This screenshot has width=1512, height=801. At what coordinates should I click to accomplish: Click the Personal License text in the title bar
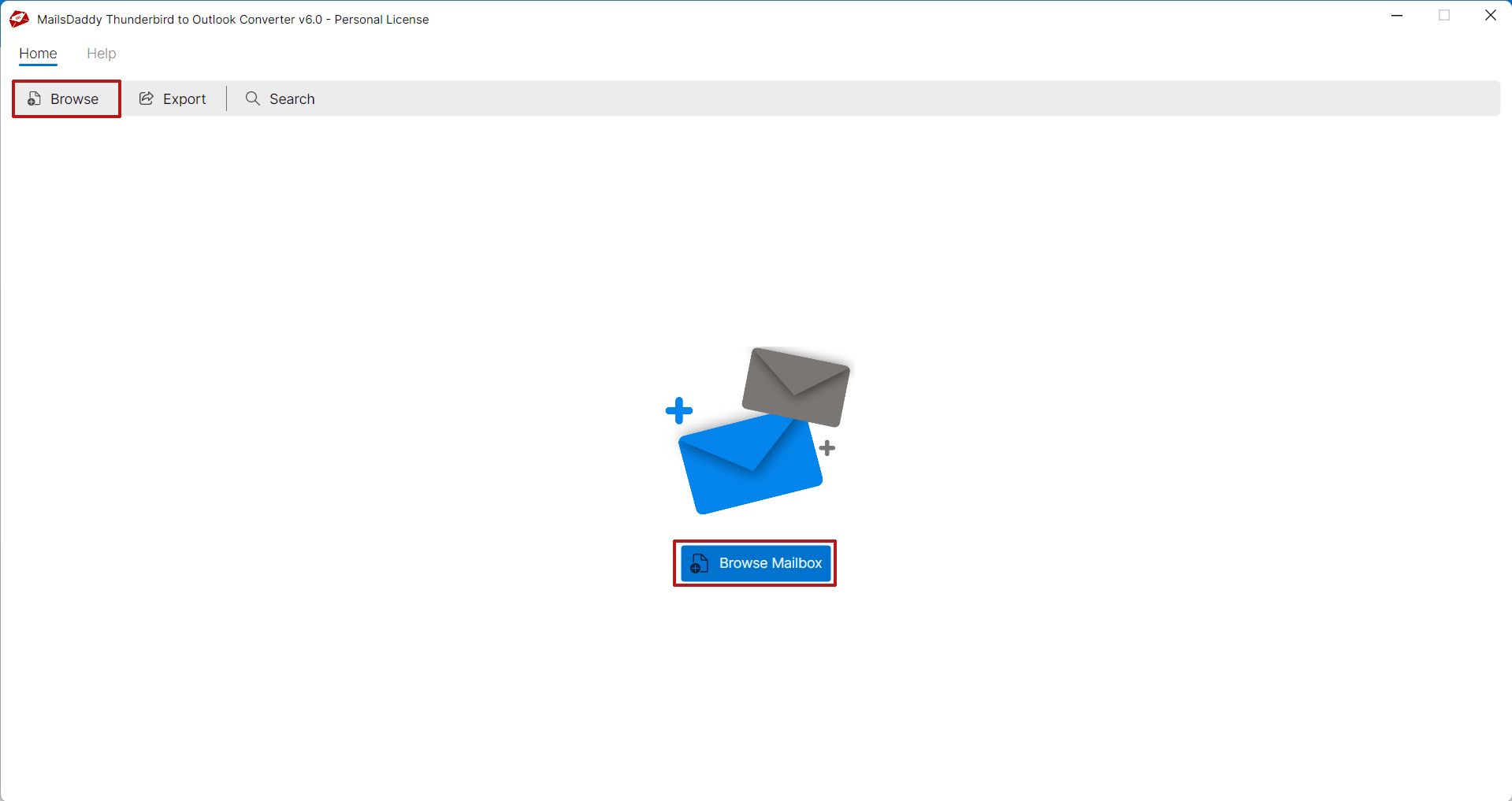tap(381, 19)
